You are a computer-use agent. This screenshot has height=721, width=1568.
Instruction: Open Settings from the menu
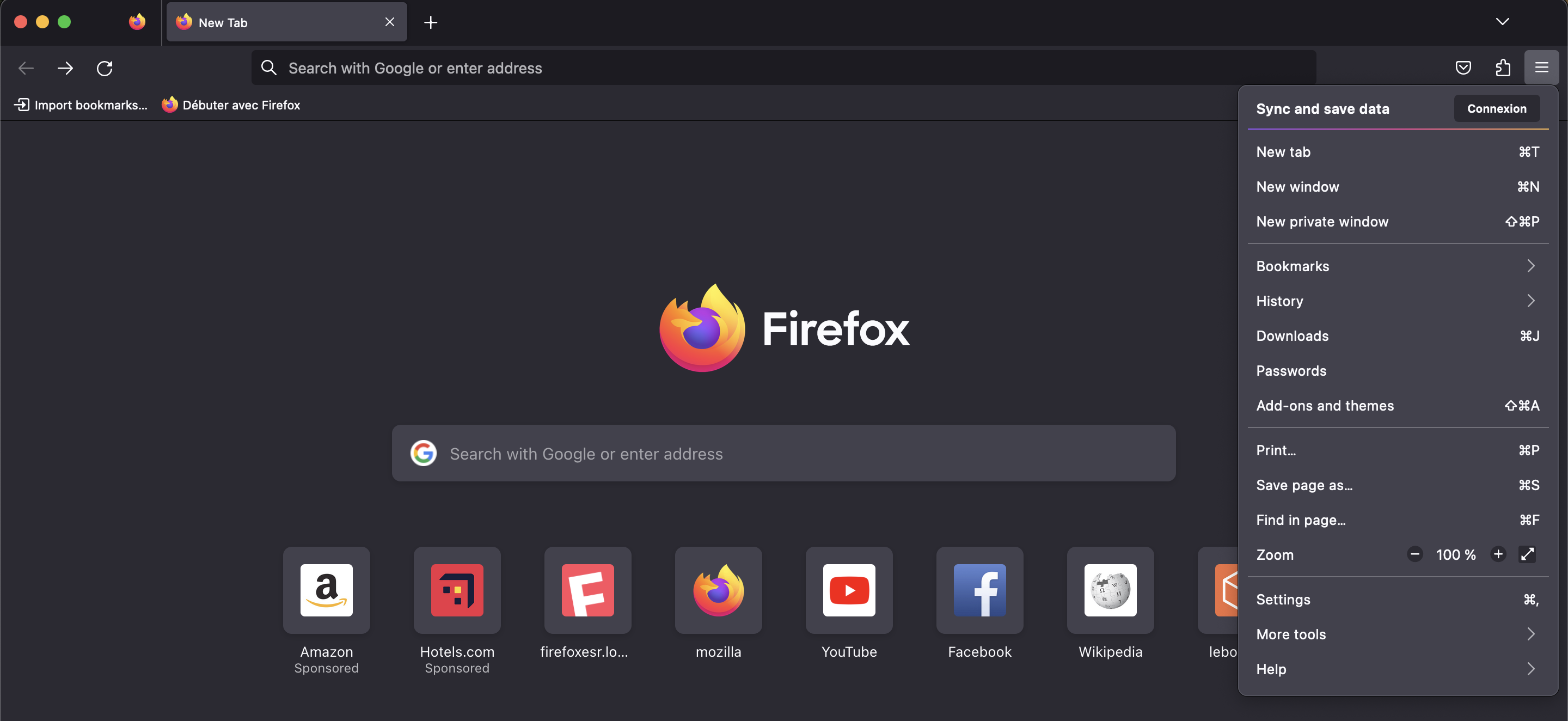click(1398, 599)
